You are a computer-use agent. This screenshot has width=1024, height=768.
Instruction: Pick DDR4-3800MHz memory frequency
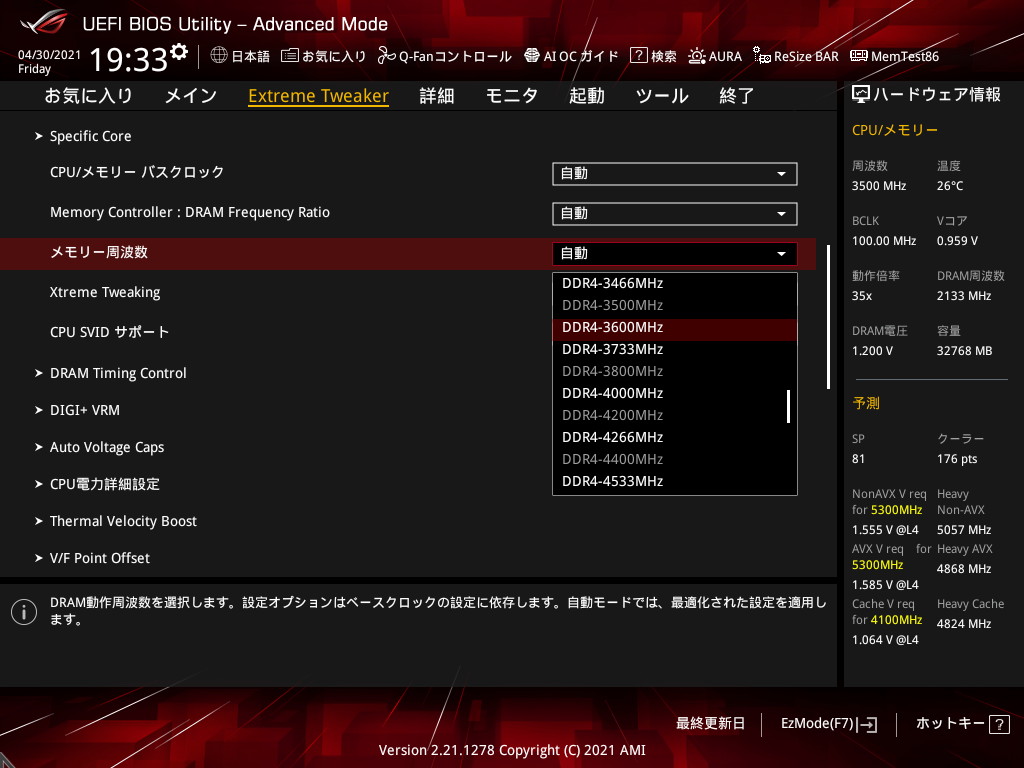675,372
